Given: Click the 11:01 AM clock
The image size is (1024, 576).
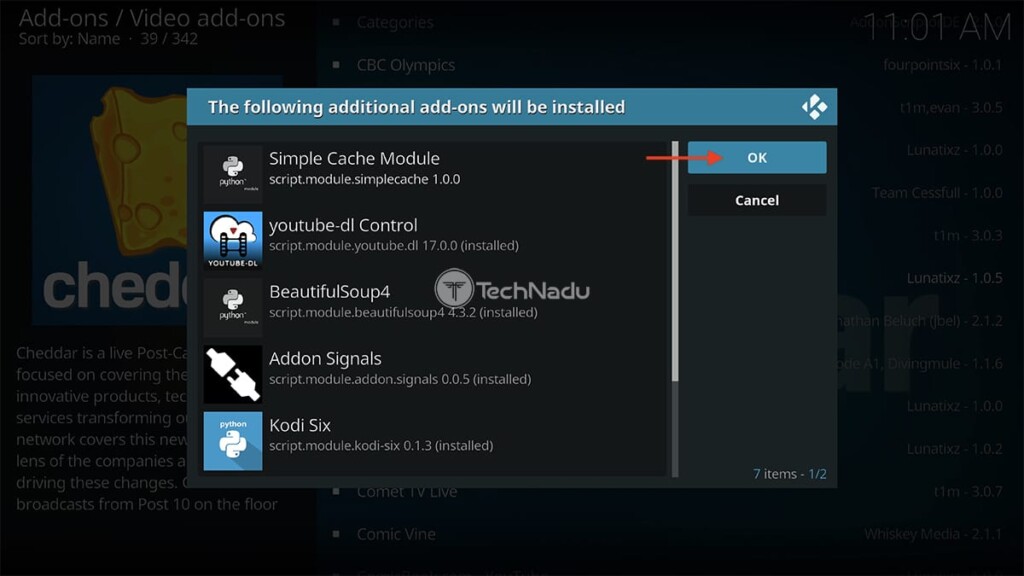Looking at the screenshot, I should pos(937,28).
